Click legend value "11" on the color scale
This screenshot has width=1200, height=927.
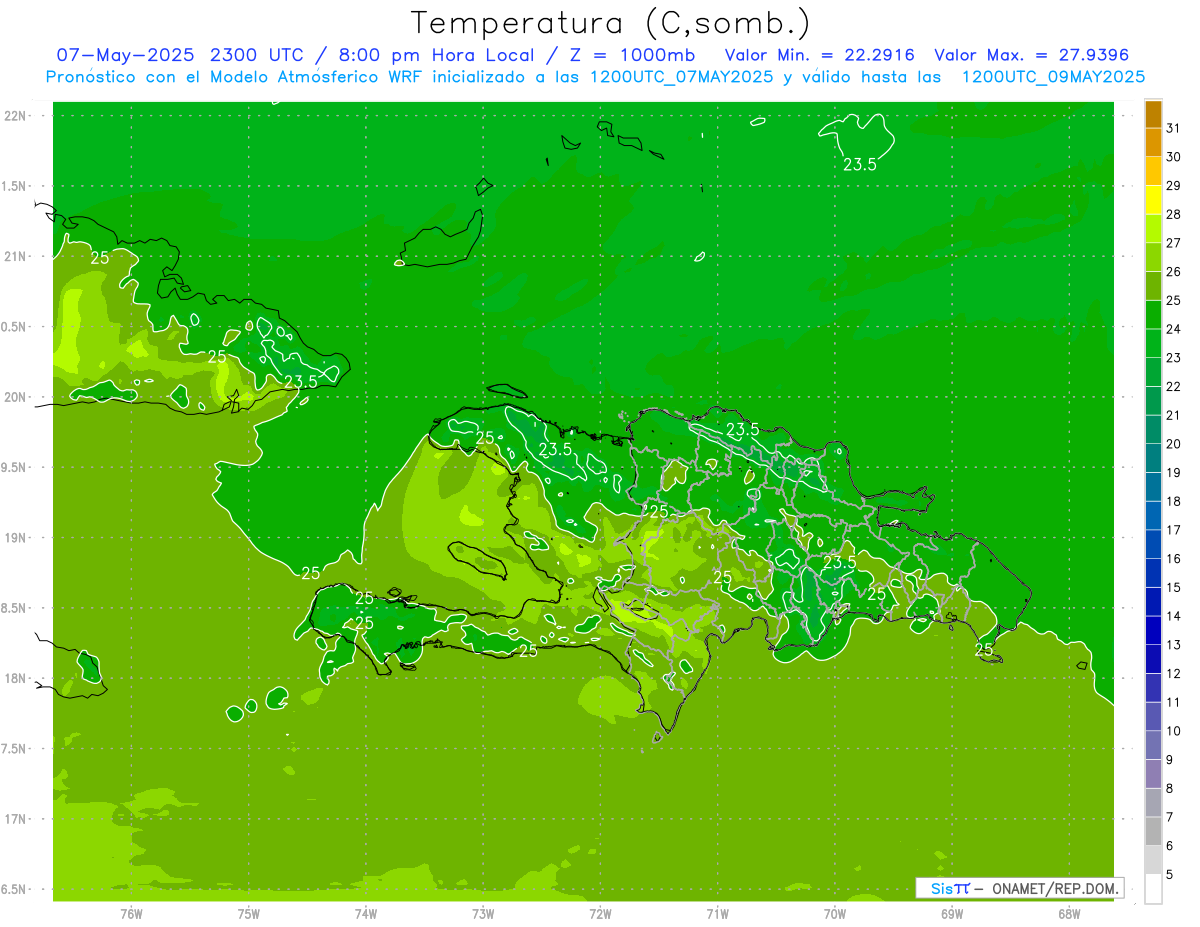tap(1173, 703)
